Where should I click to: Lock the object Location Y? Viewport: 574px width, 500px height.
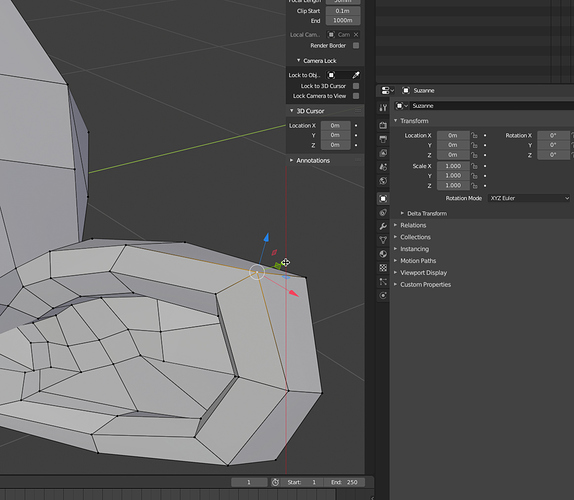click(474, 145)
